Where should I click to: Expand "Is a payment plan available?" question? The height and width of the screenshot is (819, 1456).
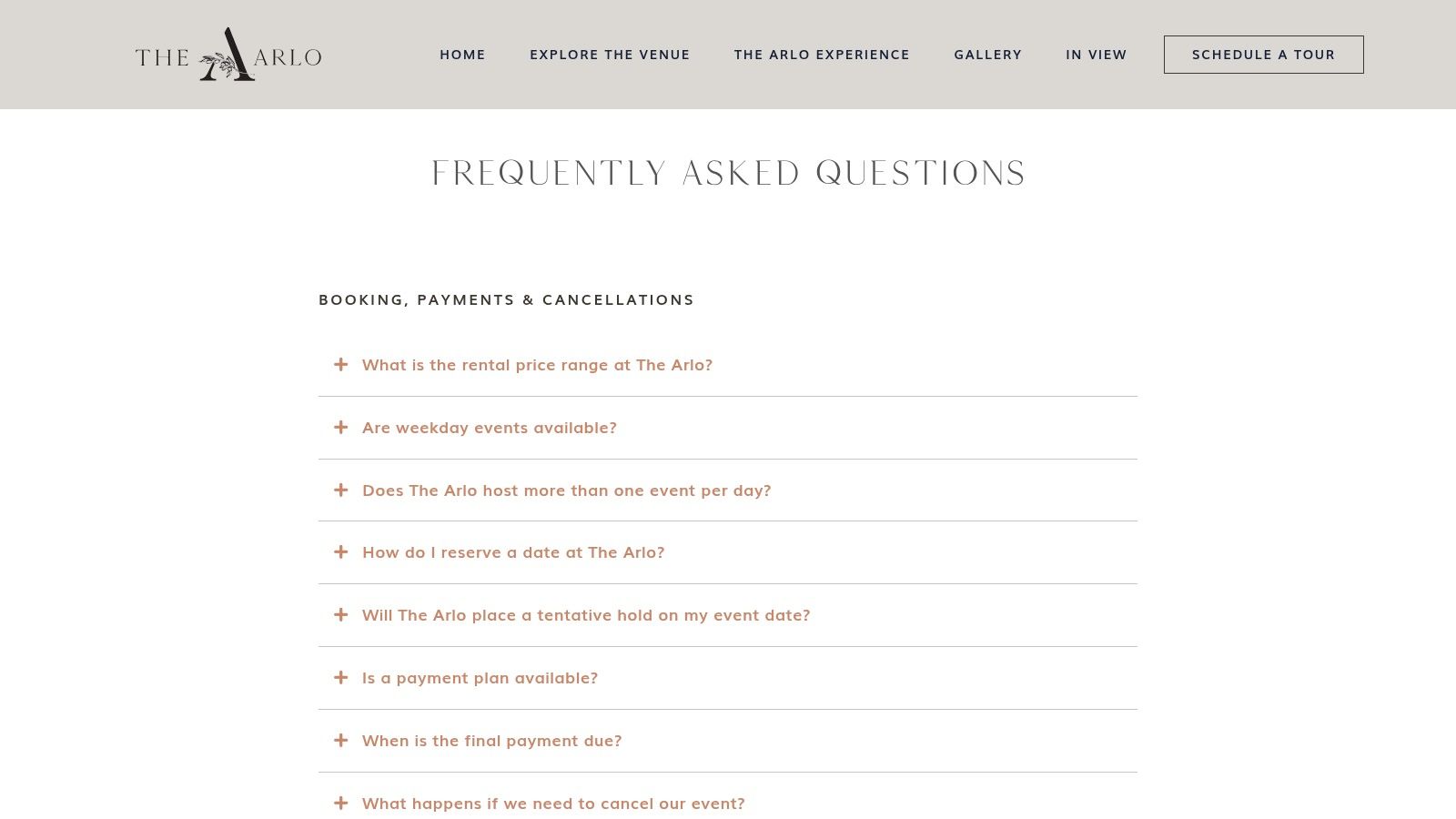tap(728, 678)
